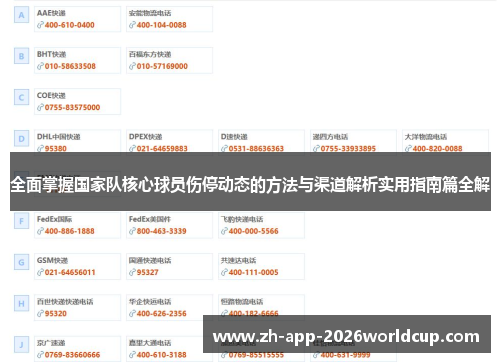Click the link icon beside 0755-83575000
The image size is (500, 362).
pos(40,107)
